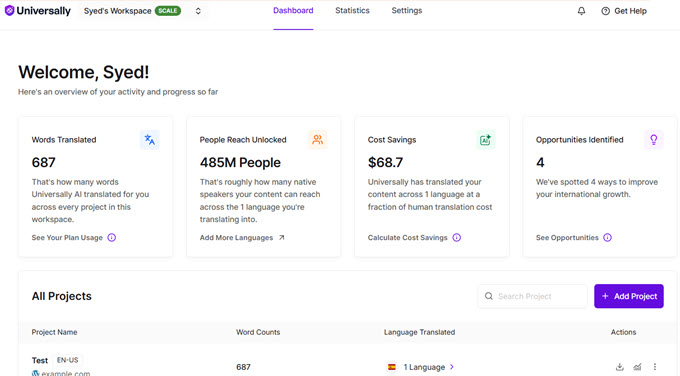Click See Opportunities link

[567, 238]
